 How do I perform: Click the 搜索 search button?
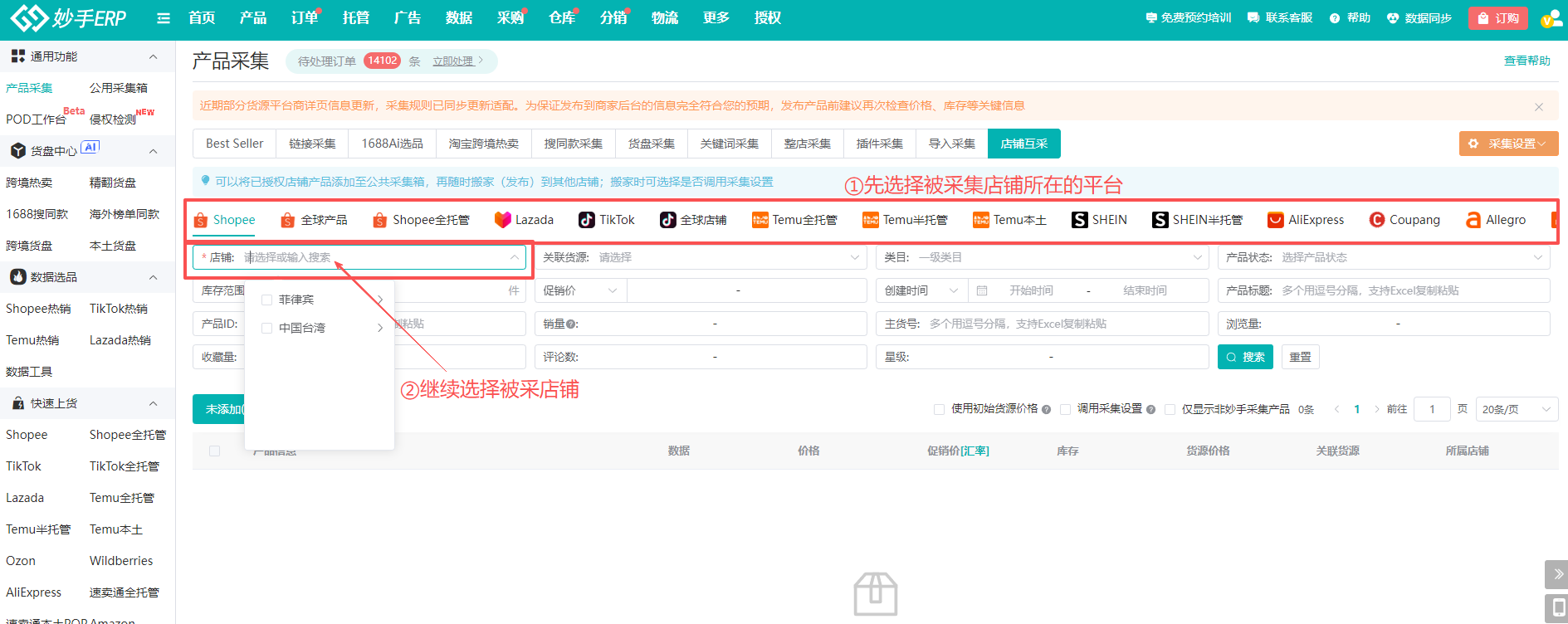coord(1245,357)
